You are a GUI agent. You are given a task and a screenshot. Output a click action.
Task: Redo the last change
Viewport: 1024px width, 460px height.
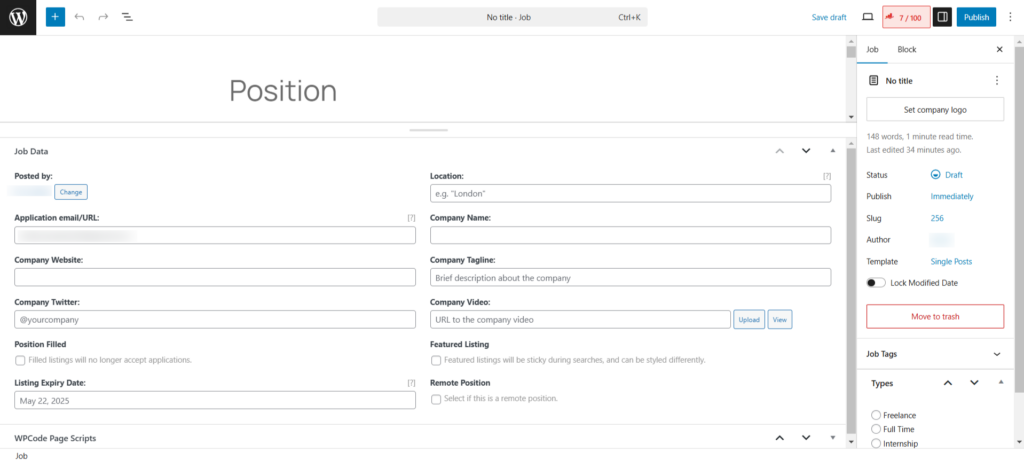pyautogui.click(x=103, y=18)
